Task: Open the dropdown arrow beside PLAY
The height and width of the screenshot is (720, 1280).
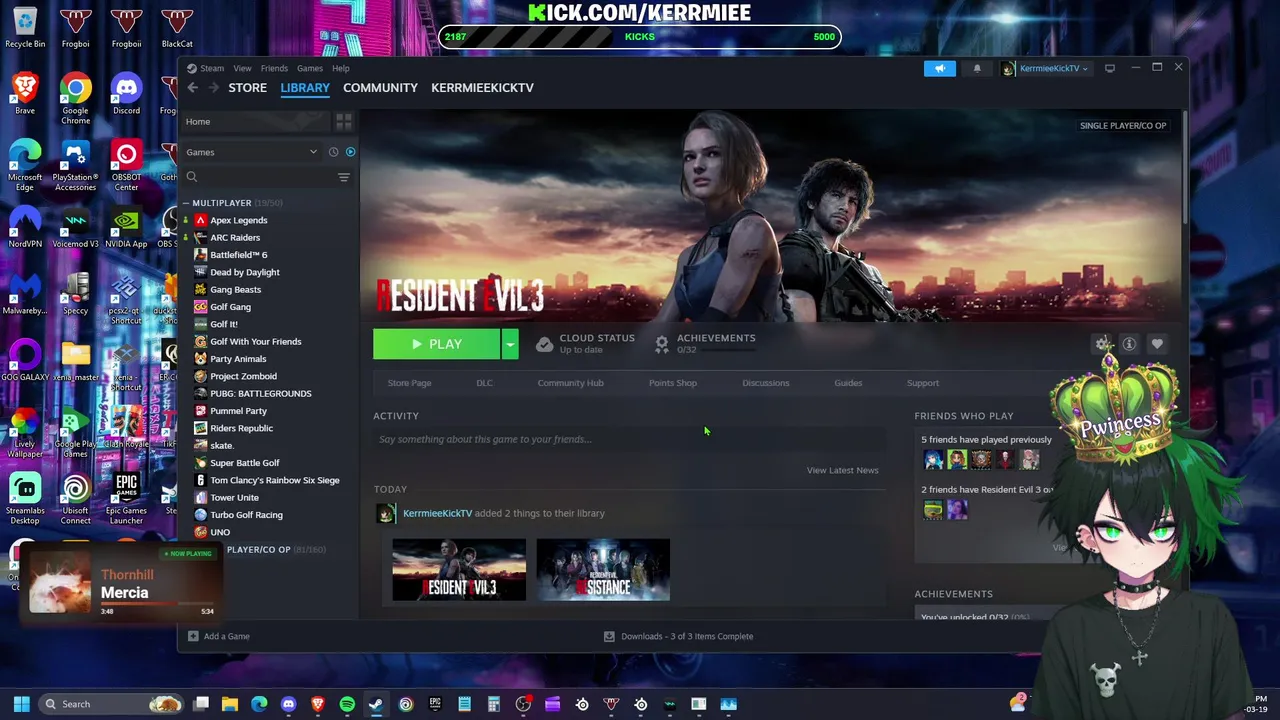Action: 510,344
